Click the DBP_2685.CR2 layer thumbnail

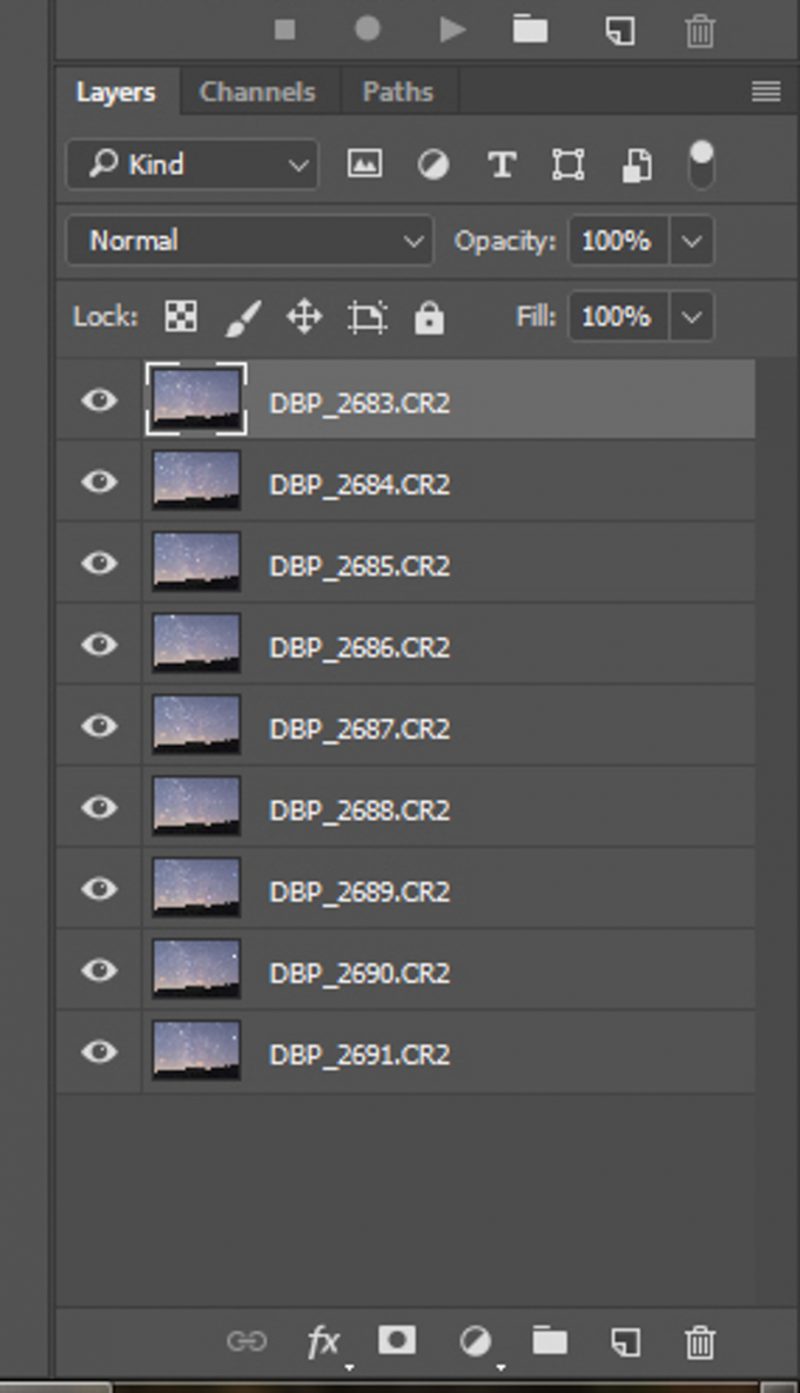196,564
